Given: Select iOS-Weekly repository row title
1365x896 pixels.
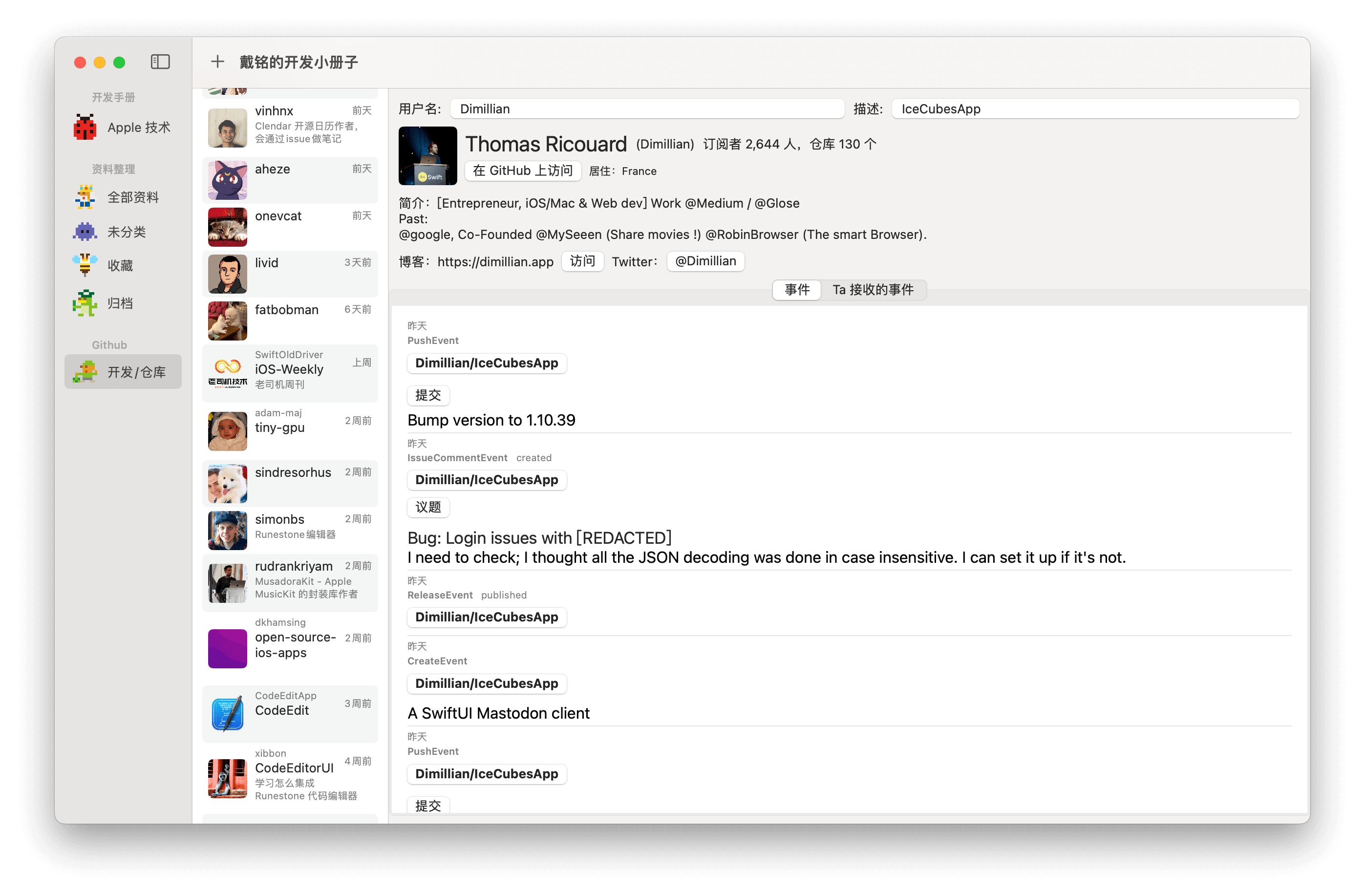Looking at the screenshot, I should (x=289, y=369).
